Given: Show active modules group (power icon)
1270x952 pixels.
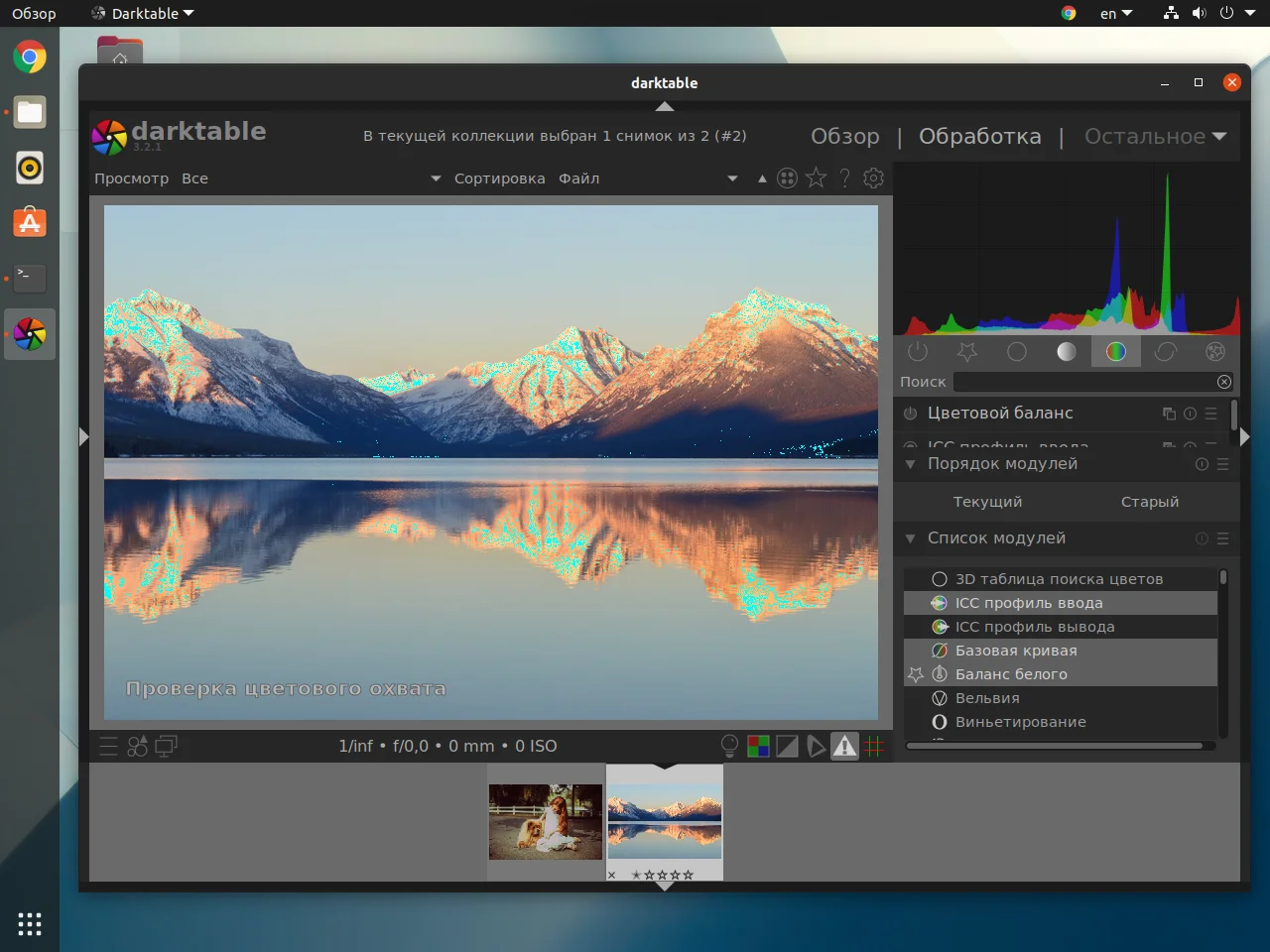Looking at the screenshot, I should (918, 352).
